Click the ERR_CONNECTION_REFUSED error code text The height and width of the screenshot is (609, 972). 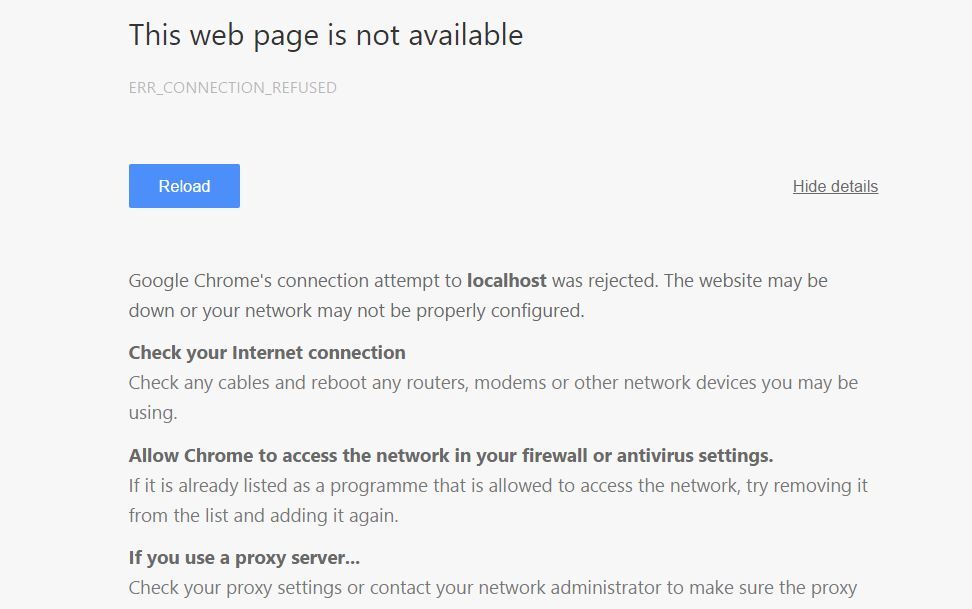233,88
